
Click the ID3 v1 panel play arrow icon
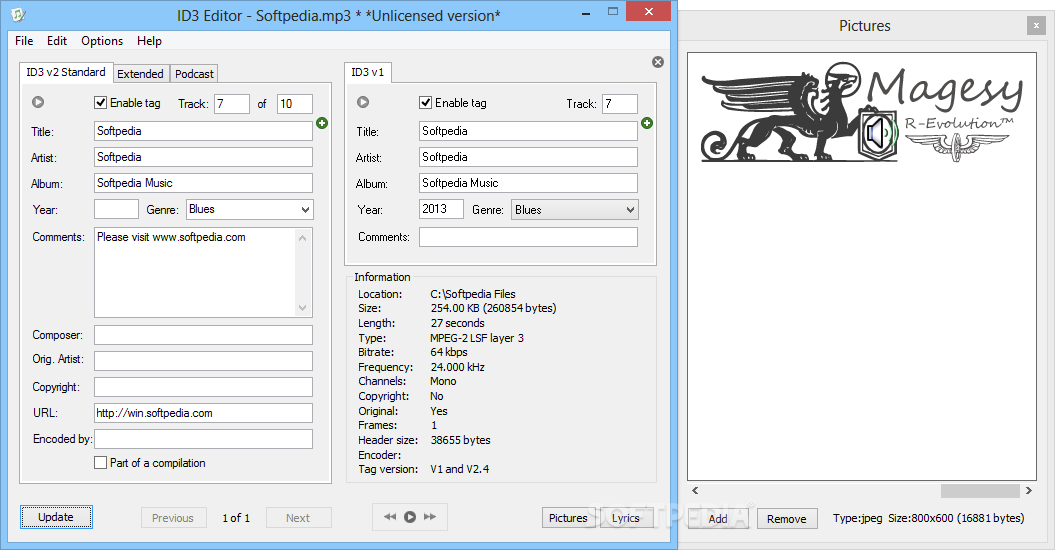[x=363, y=102]
